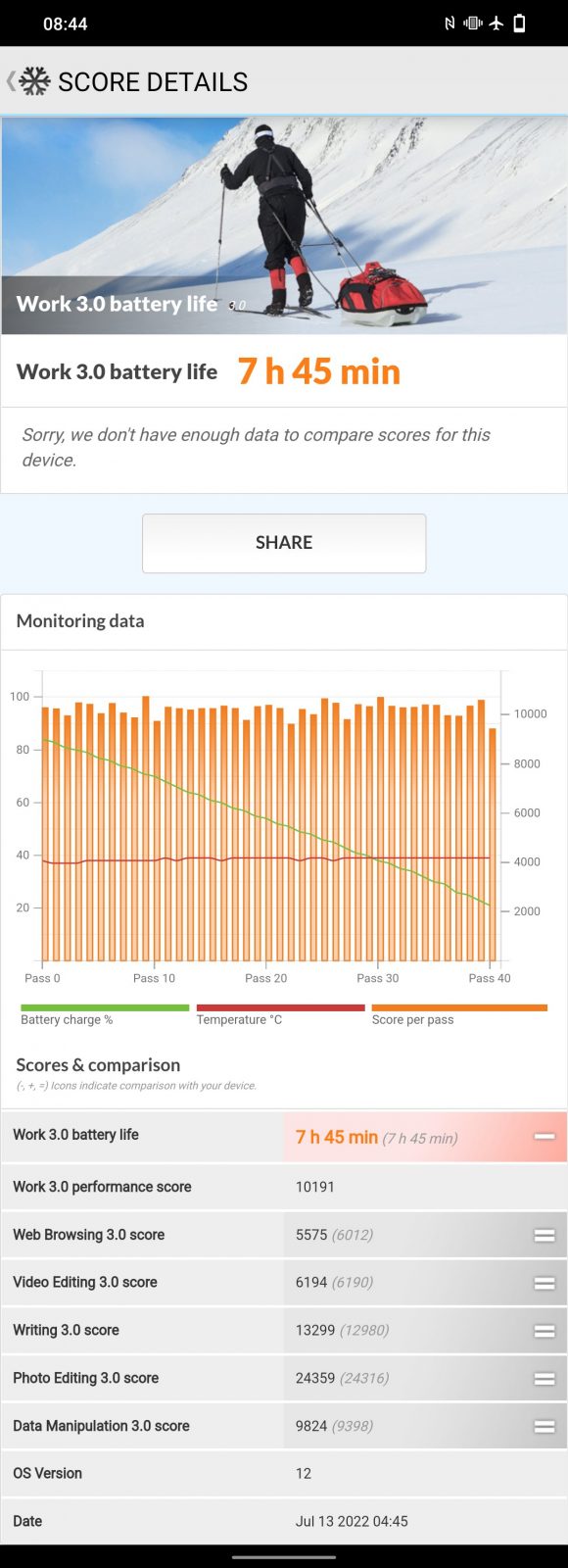The image size is (568, 1568).
Task: Tap the equals icon on Writing 3.0 row
Action: pos(544,1331)
